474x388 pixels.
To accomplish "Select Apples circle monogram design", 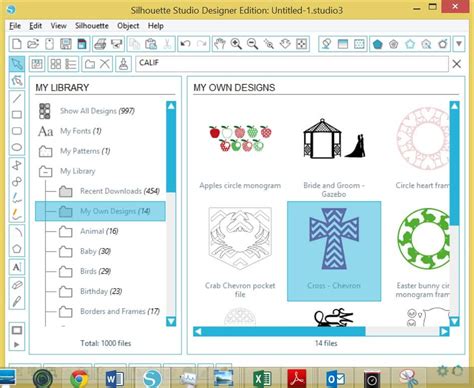I will click(x=240, y=152).
